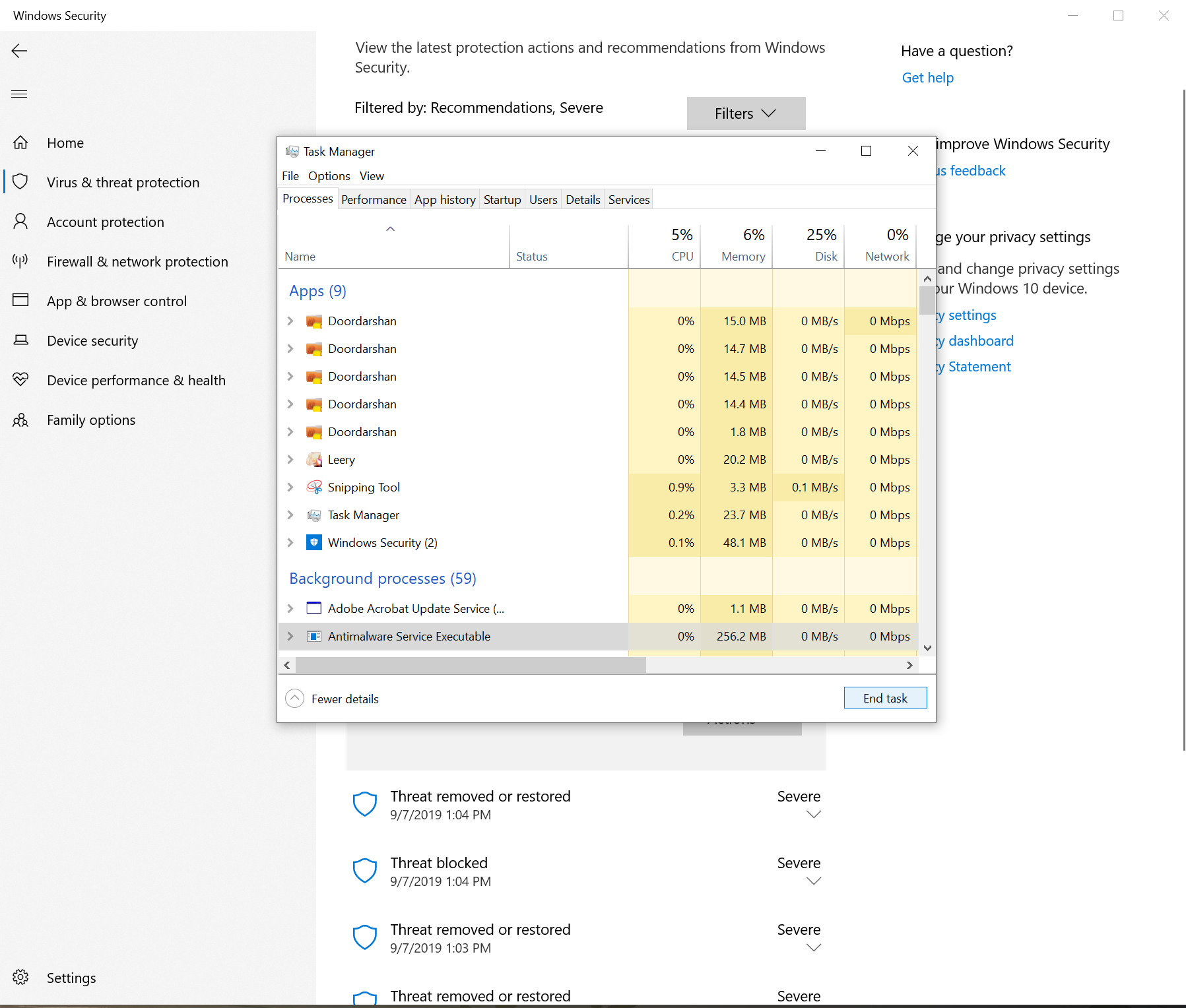Click the Device performance heart icon
This screenshot has width=1186, height=1008.
(20, 379)
